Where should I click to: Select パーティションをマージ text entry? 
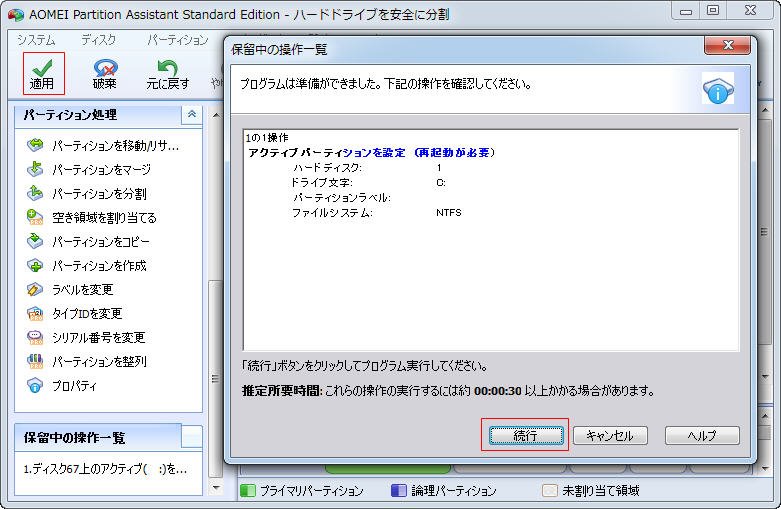point(102,169)
